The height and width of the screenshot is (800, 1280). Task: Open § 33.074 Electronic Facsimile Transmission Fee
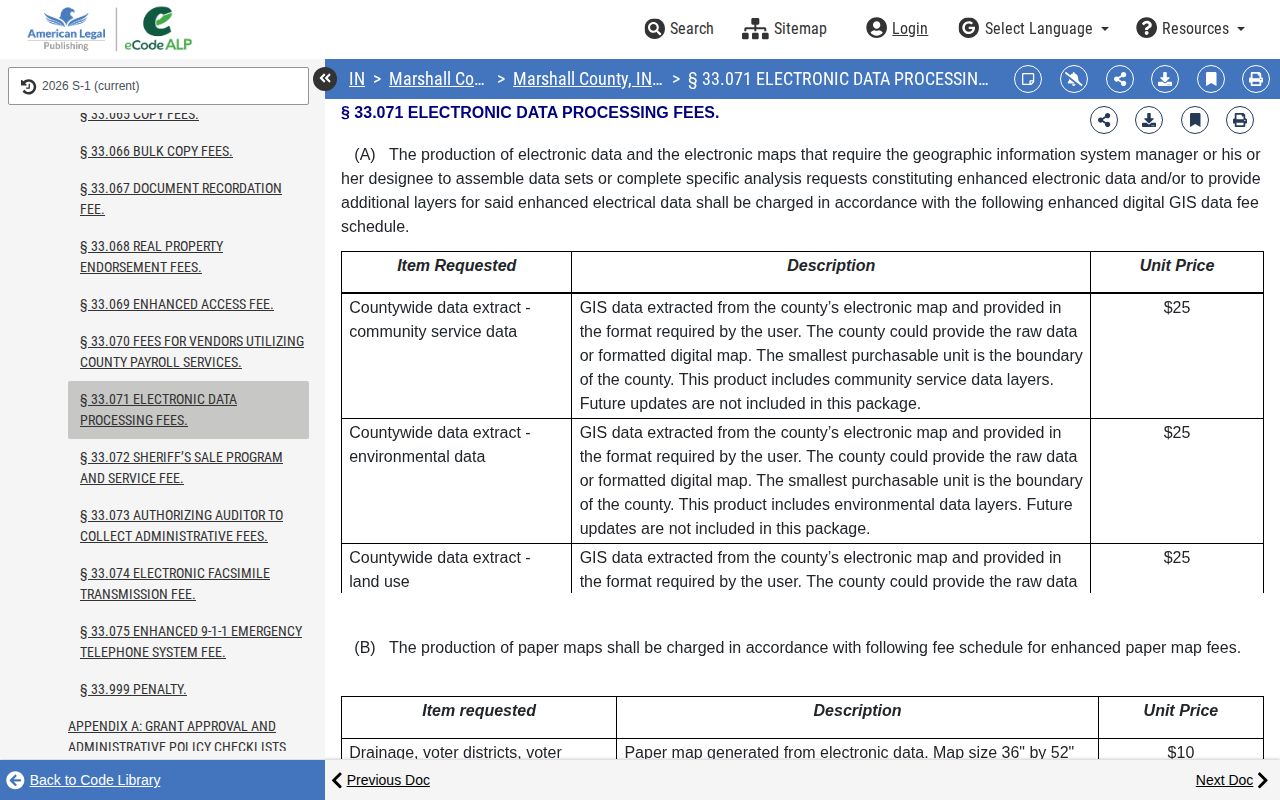click(x=175, y=584)
